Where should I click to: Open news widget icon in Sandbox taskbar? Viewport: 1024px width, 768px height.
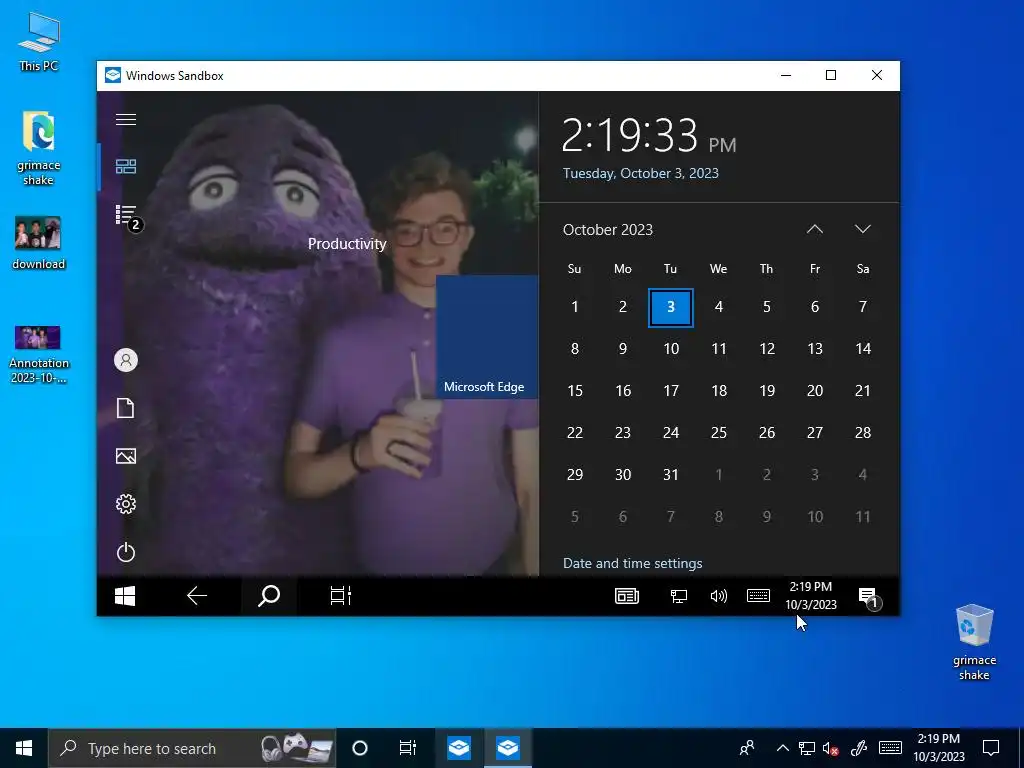pos(627,596)
